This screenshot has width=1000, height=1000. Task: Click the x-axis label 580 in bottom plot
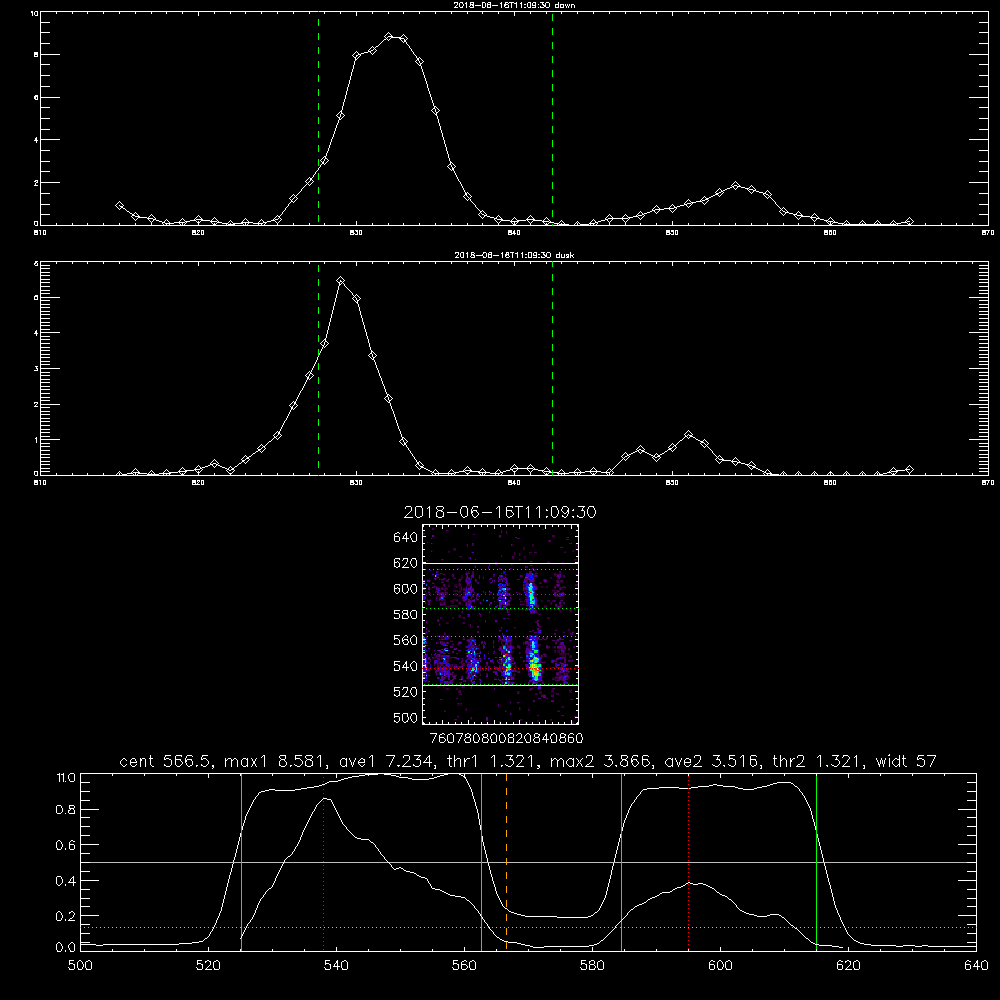click(x=592, y=966)
